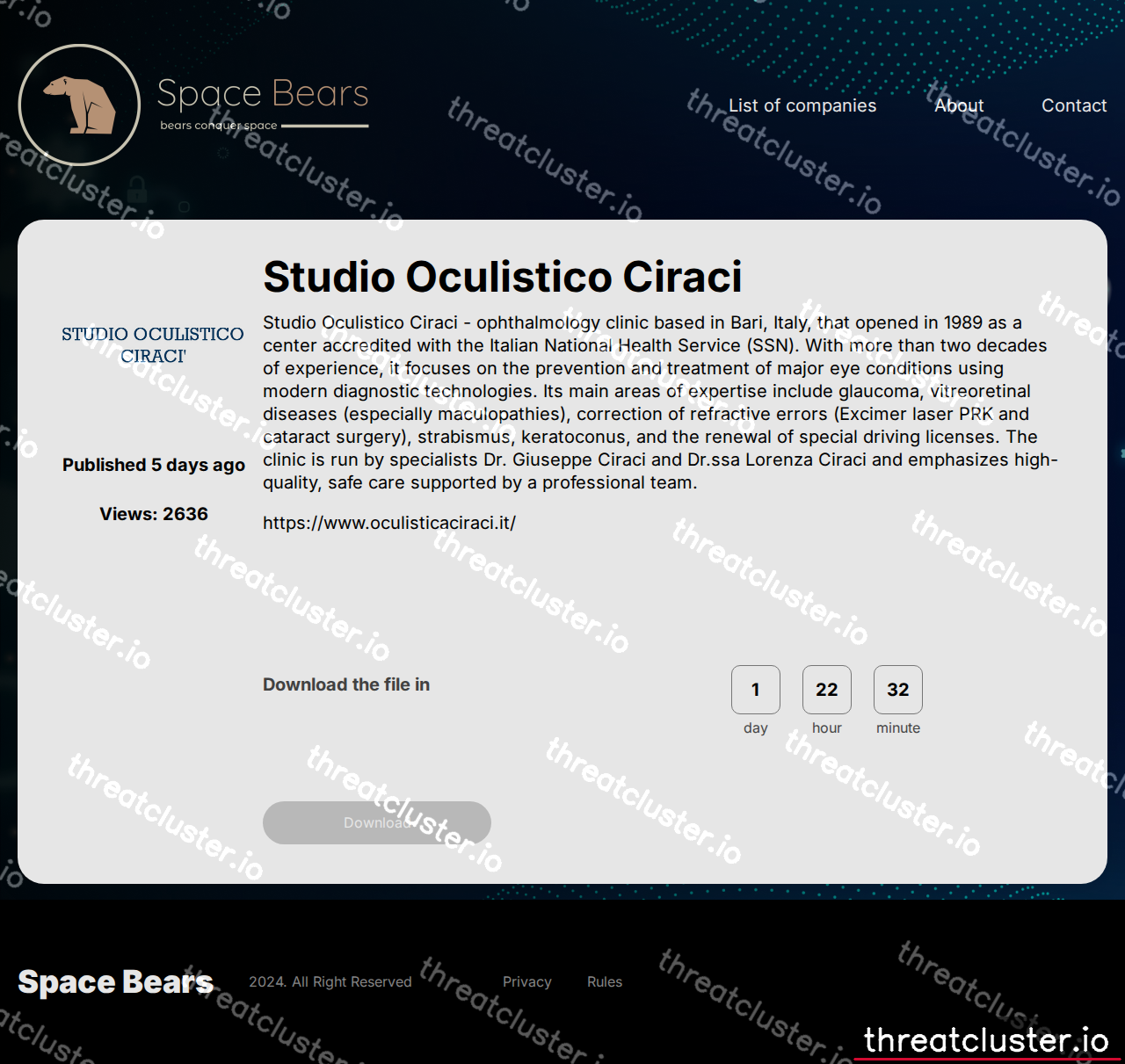Click the Space Bears bear logo icon

coord(79,105)
